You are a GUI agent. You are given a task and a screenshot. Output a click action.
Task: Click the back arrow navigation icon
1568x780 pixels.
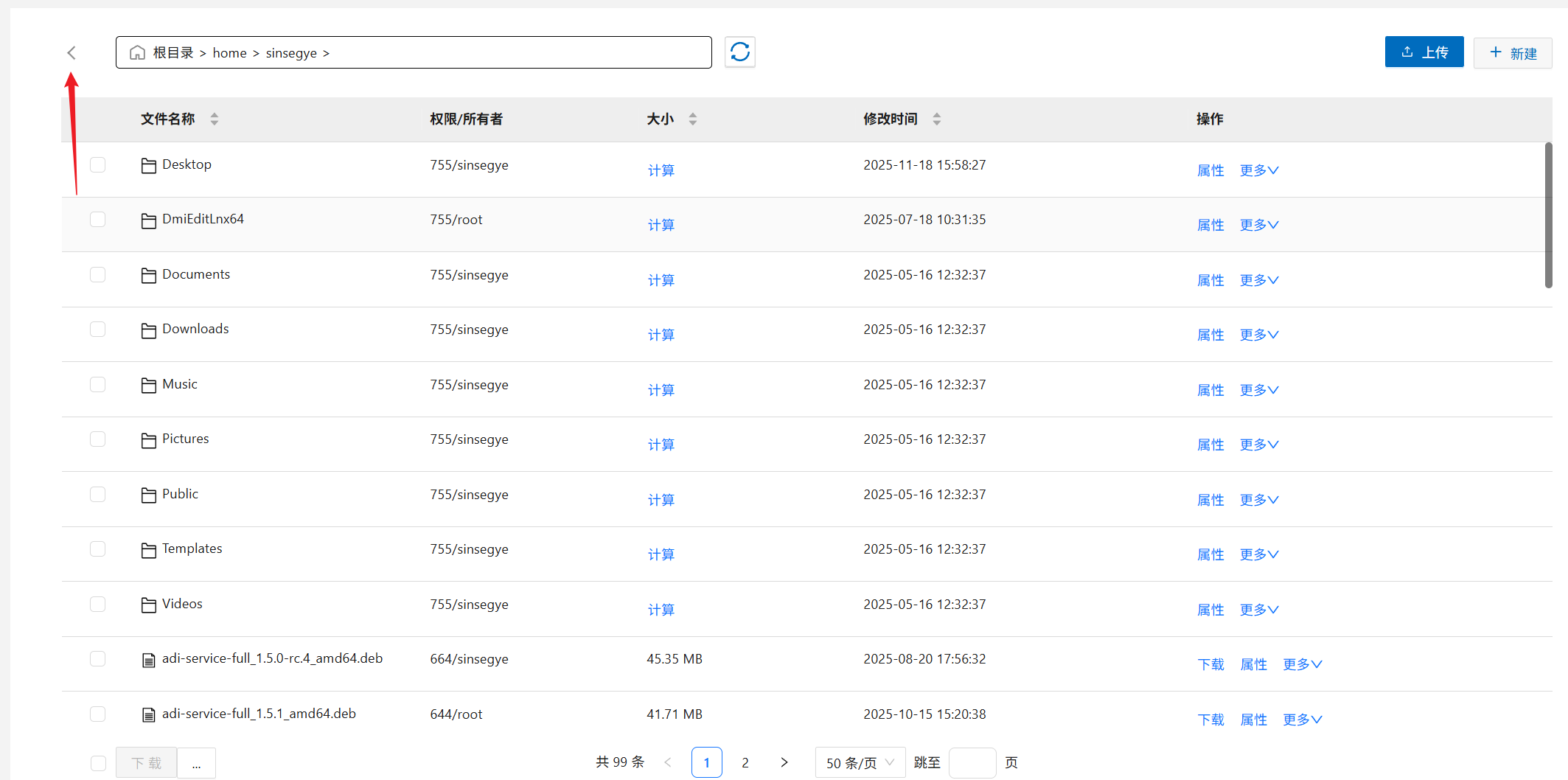tap(72, 52)
